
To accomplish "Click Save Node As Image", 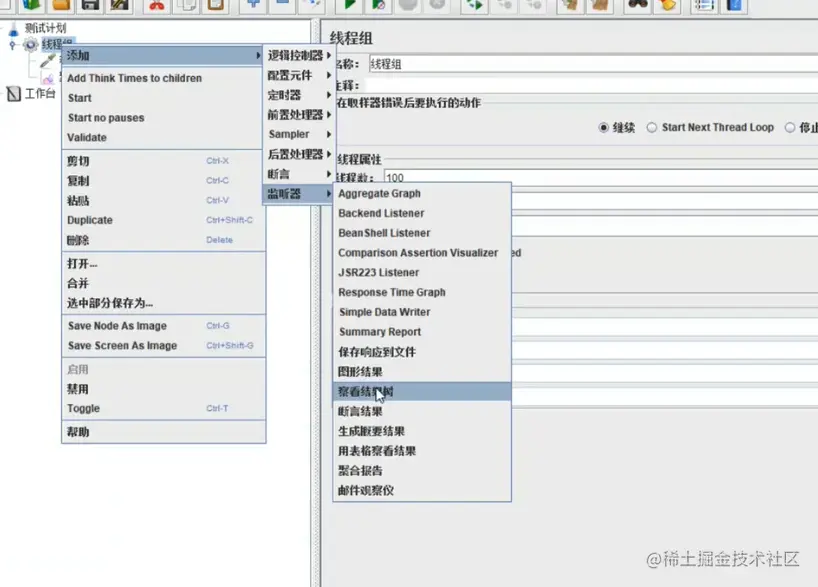I will click(x=163, y=326).
